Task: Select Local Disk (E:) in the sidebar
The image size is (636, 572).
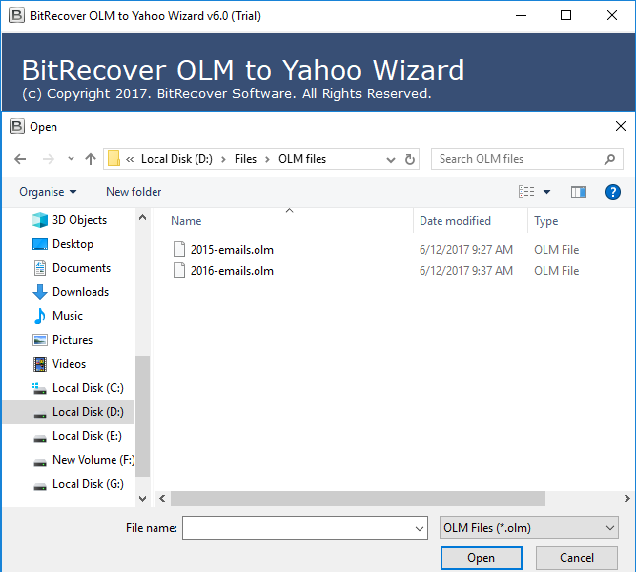Action: (x=87, y=436)
